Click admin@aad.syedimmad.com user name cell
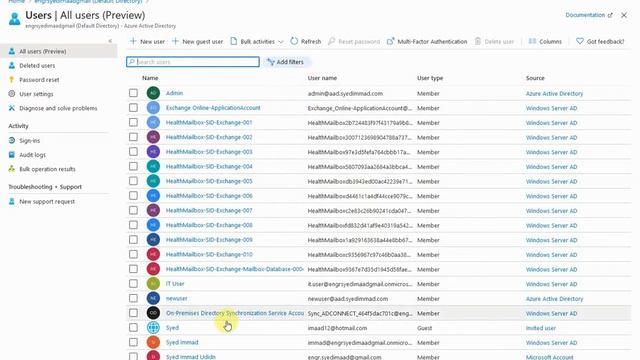Viewport: 640px width, 360px height. click(345, 93)
